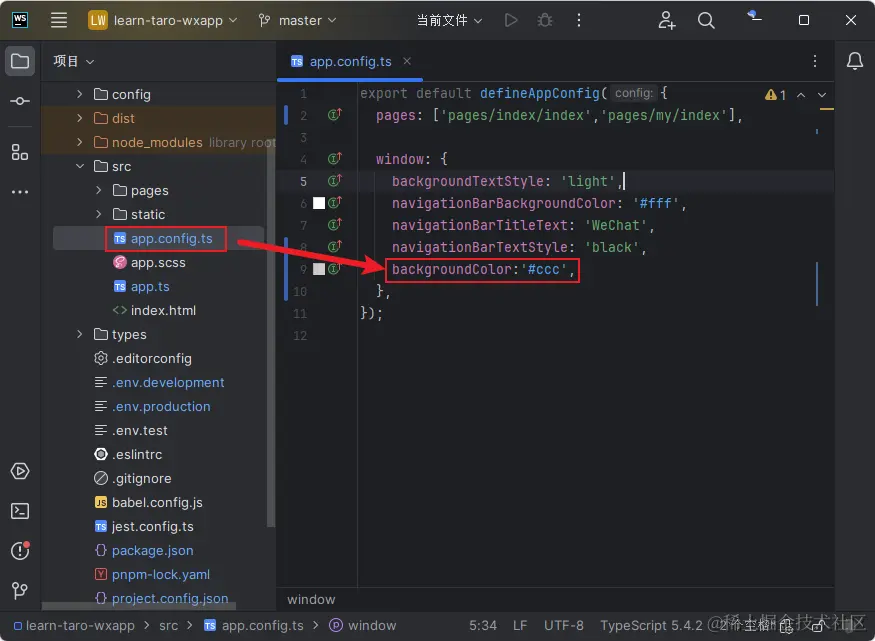Image resolution: width=875 pixels, height=641 pixels.
Task: Go to next highlighted error
Action: click(x=822, y=95)
